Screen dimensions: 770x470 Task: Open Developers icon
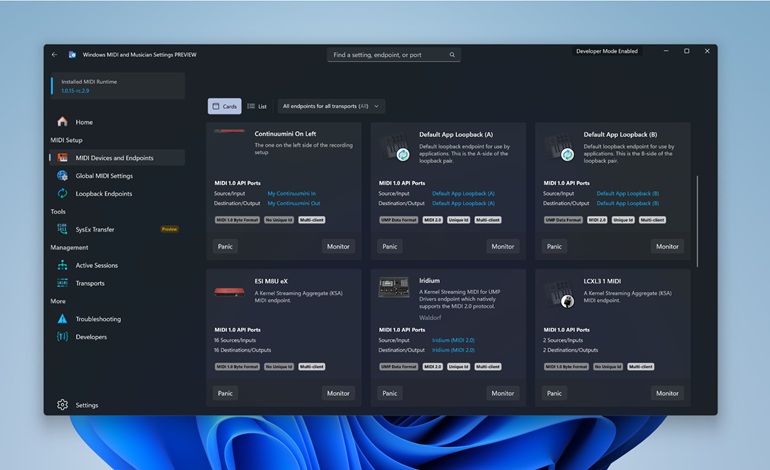[x=62, y=336]
